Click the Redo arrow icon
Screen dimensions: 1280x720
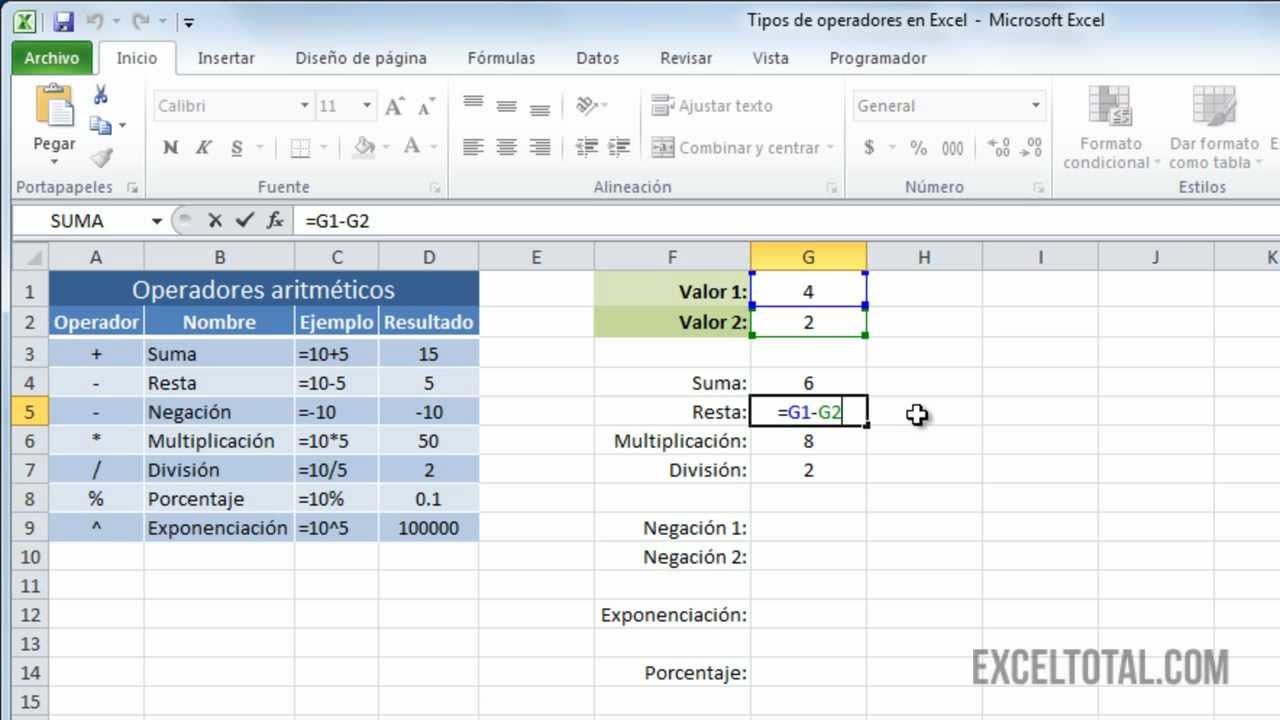(141, 20)
